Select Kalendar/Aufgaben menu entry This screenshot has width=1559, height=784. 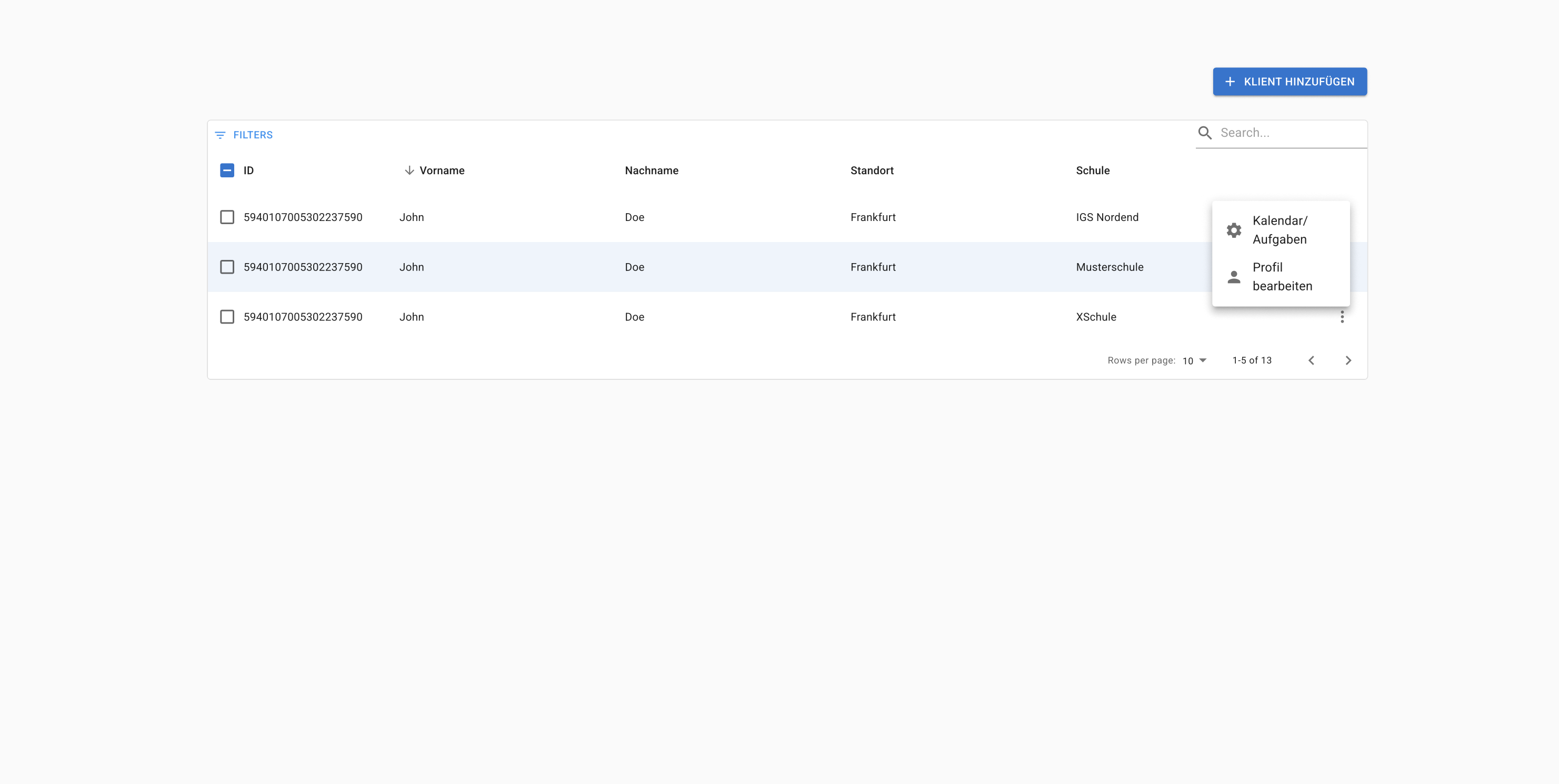tap(1280, 230)
